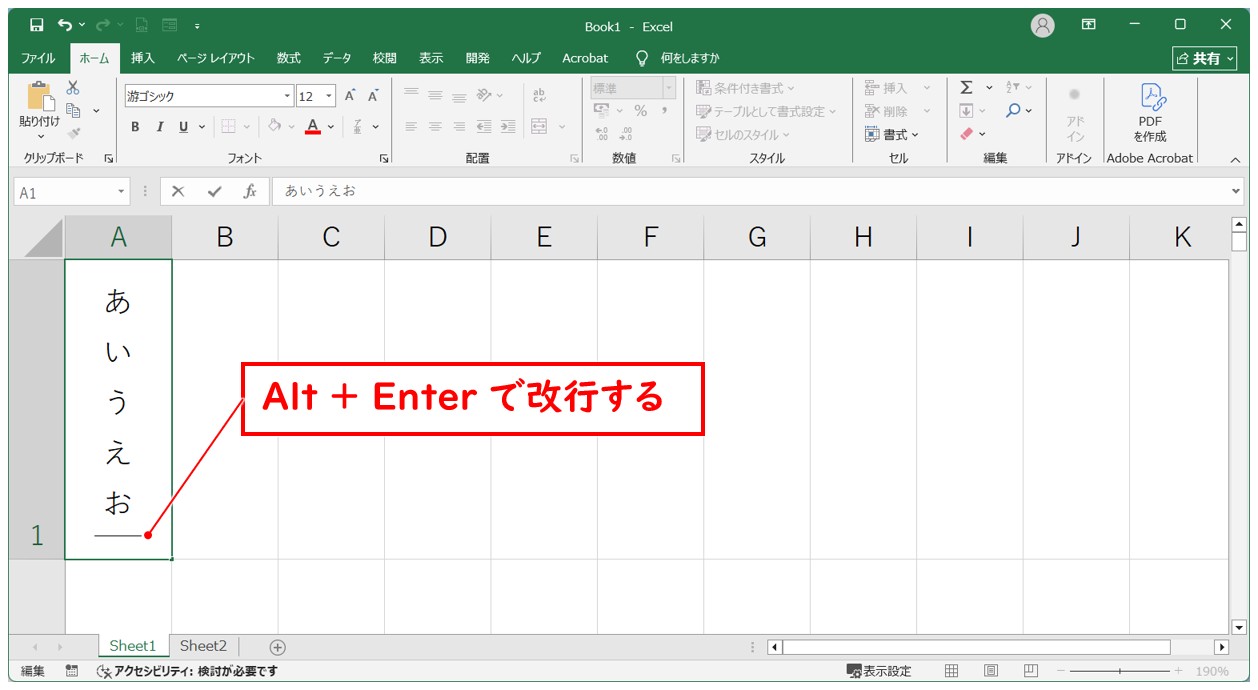Switch to the 挿入 ribbon tab
The height and width of the screenshot is (690, 1258).
click(143, 58)
